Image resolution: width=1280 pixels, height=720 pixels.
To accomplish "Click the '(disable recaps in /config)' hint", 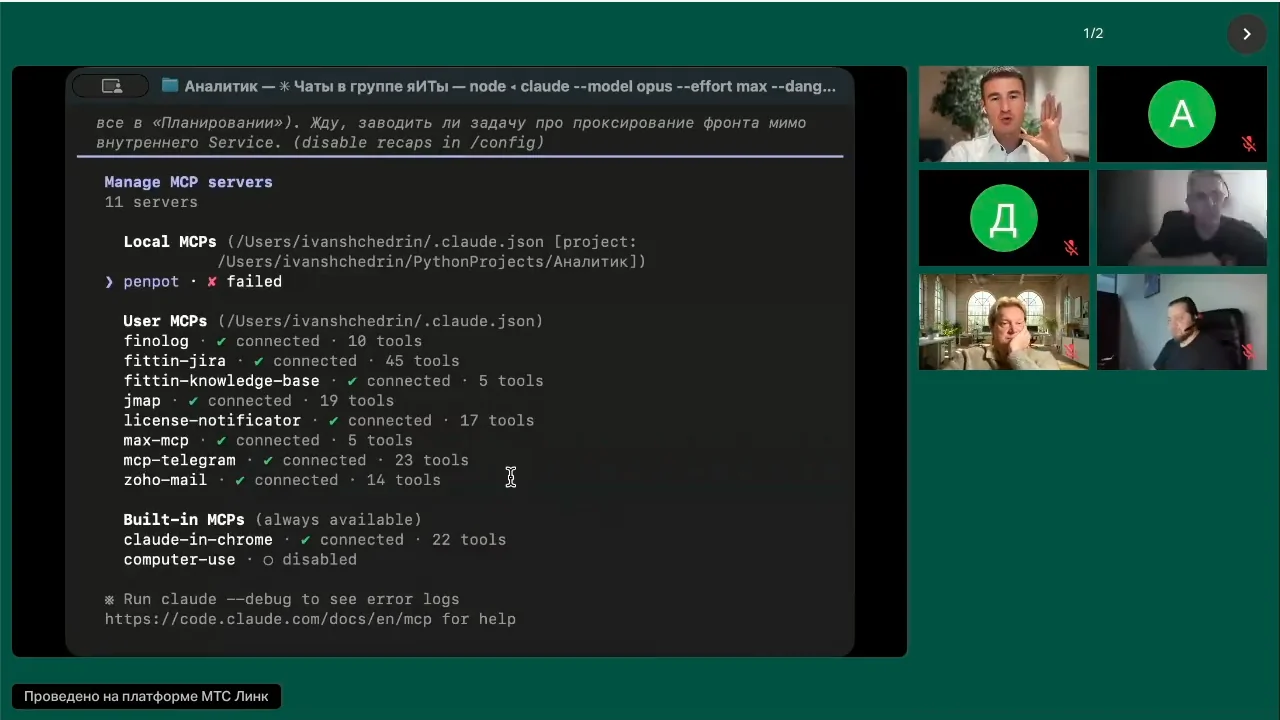I will (x=418, y=143).
